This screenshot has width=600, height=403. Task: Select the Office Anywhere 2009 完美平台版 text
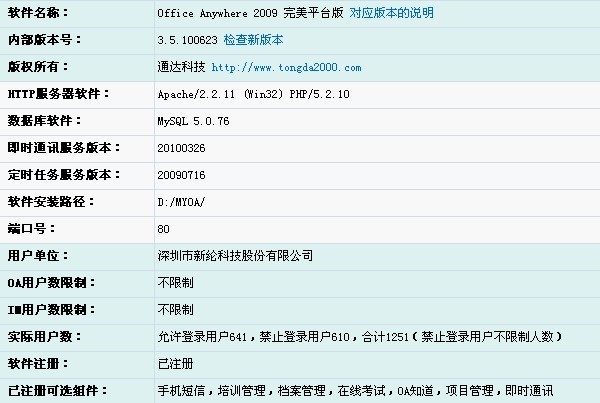coord(250,13)
